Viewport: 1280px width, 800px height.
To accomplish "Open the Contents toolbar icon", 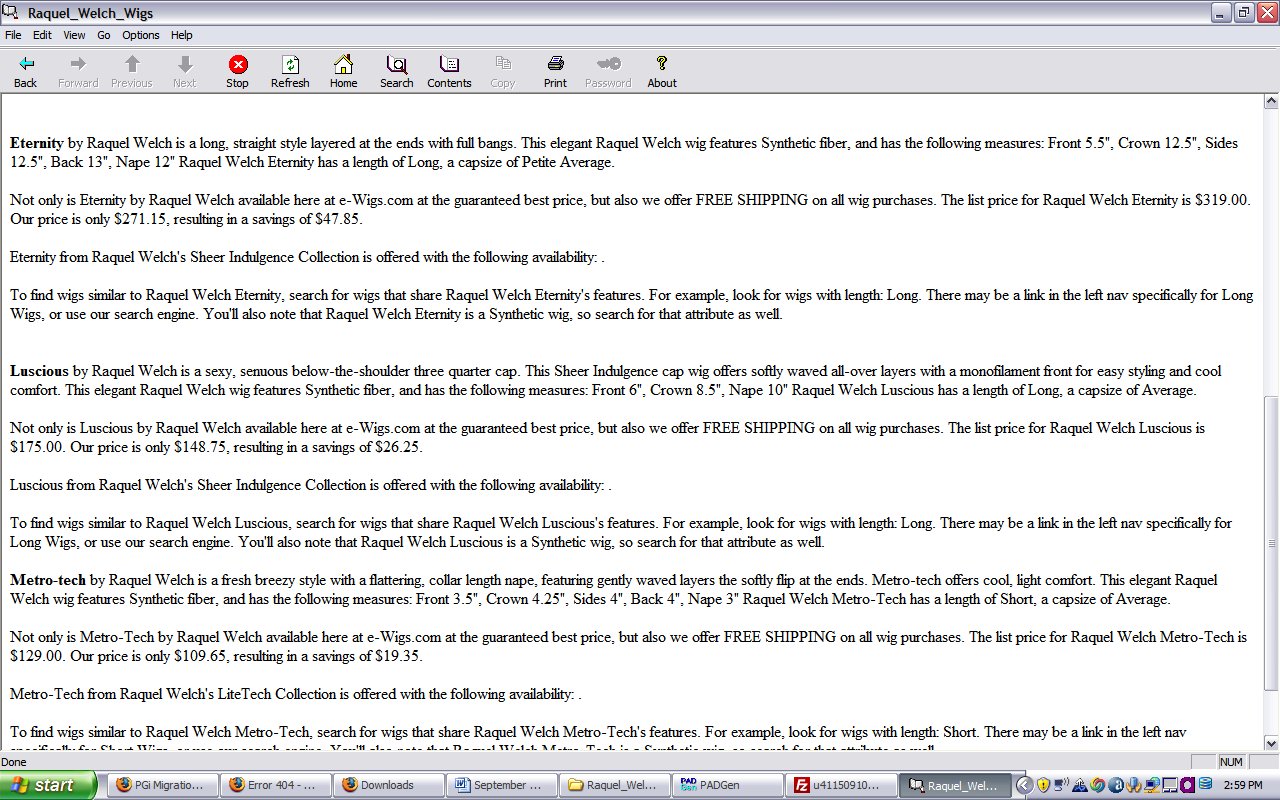I will coord(450,64).
